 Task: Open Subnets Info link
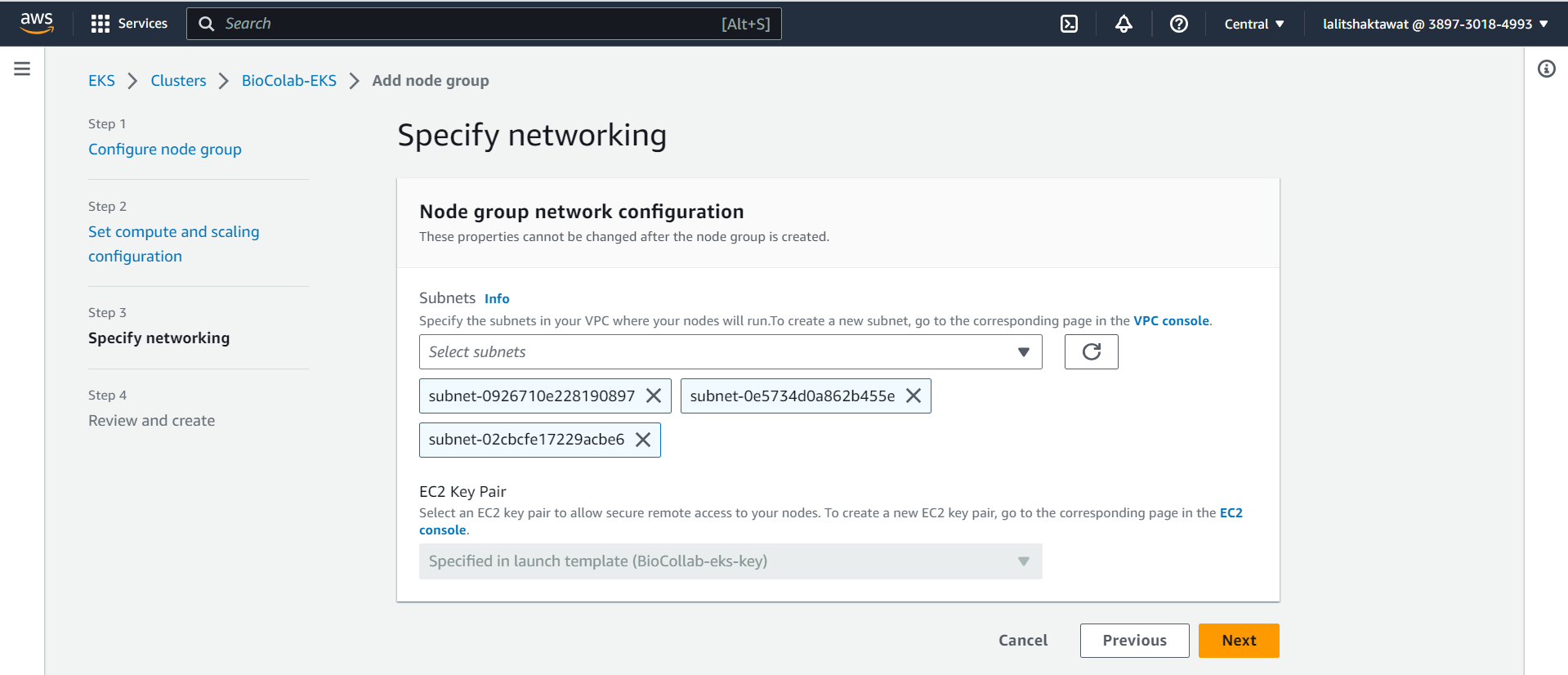point(497,298)
